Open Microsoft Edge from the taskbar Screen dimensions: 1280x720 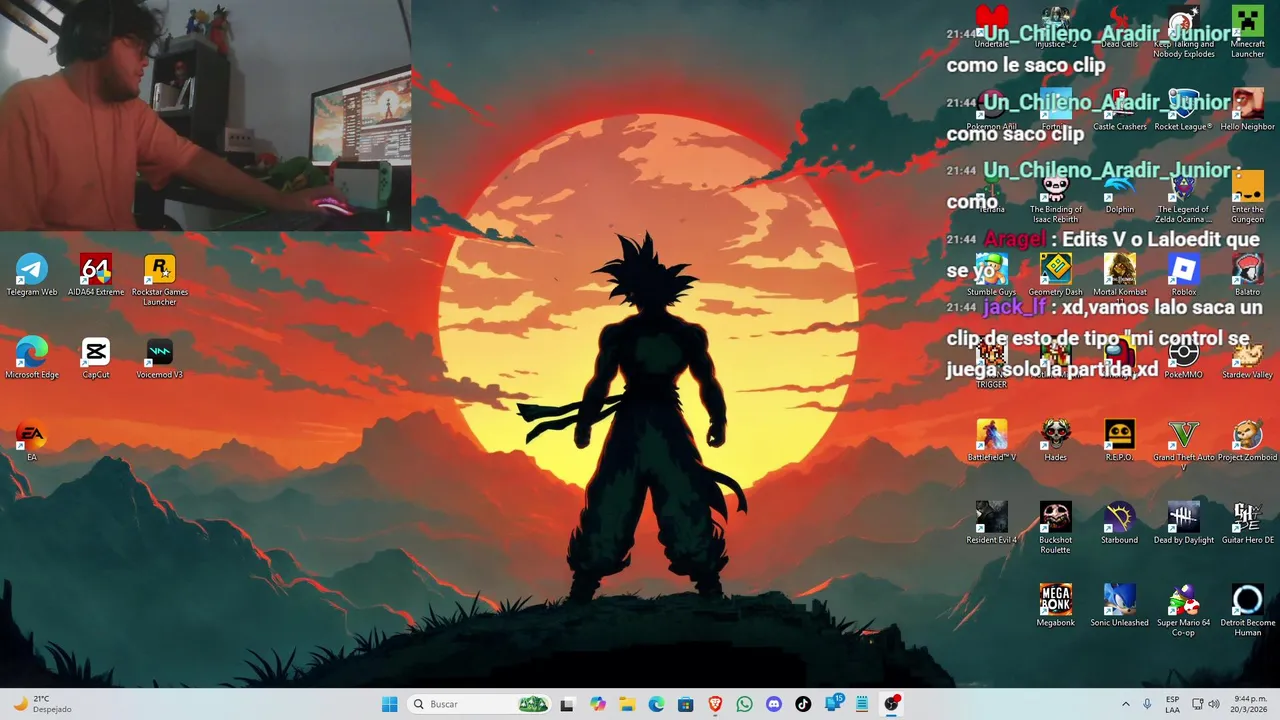[656, 704]
